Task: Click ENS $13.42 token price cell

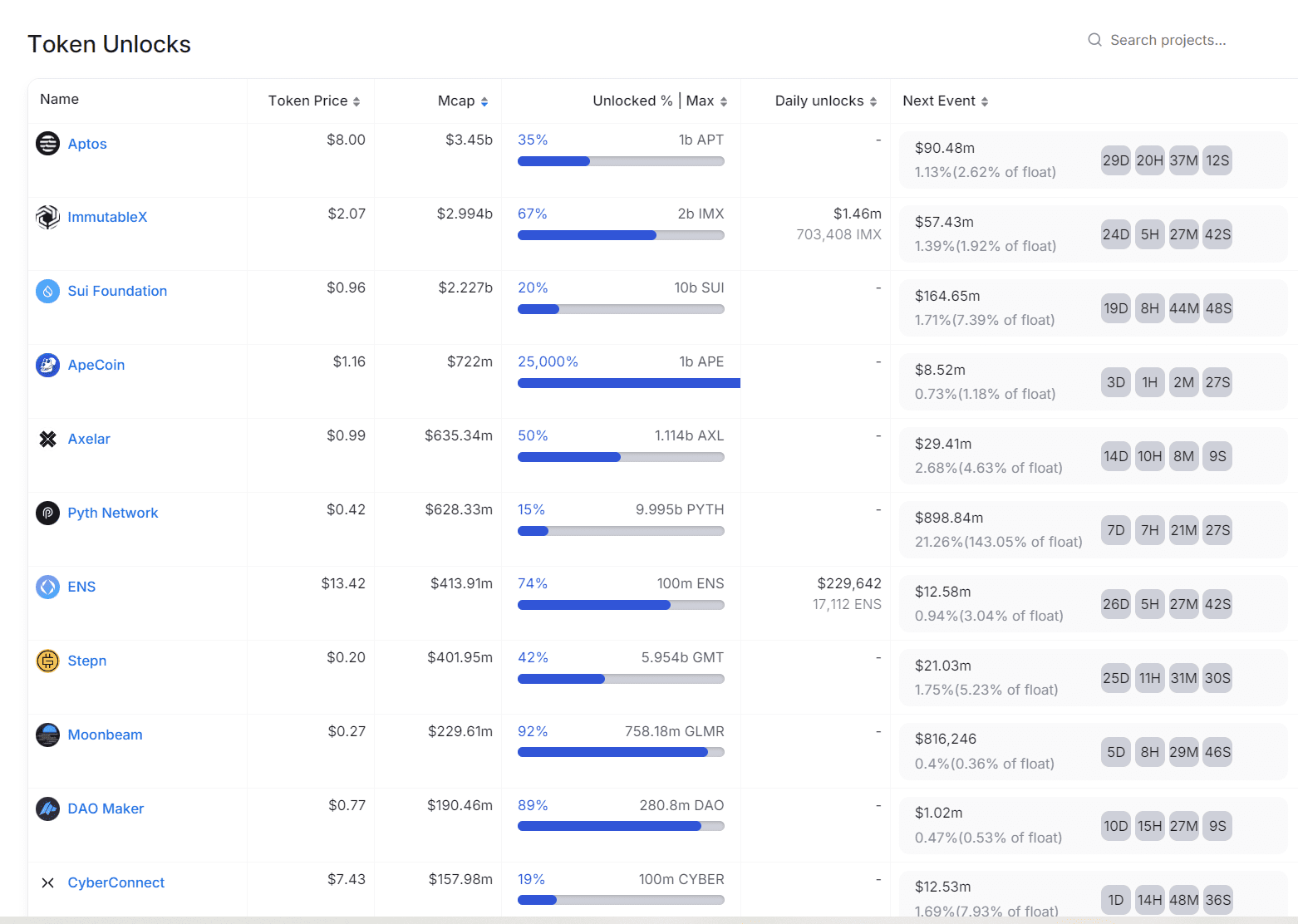Action: (343, 583)
